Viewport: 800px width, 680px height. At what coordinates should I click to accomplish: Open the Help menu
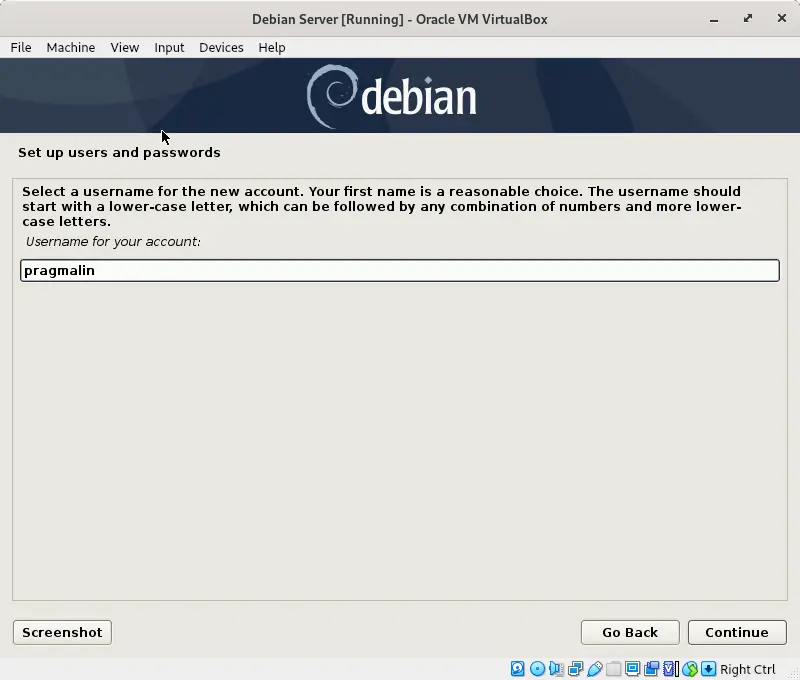(271, 47)
